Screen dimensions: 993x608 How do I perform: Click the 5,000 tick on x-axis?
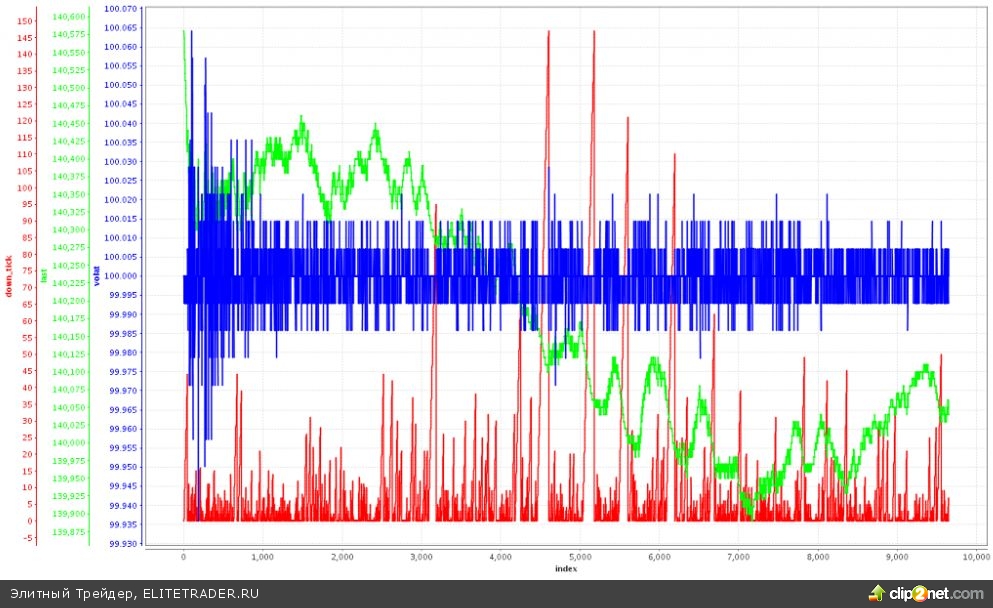click(x=580, y=557)
